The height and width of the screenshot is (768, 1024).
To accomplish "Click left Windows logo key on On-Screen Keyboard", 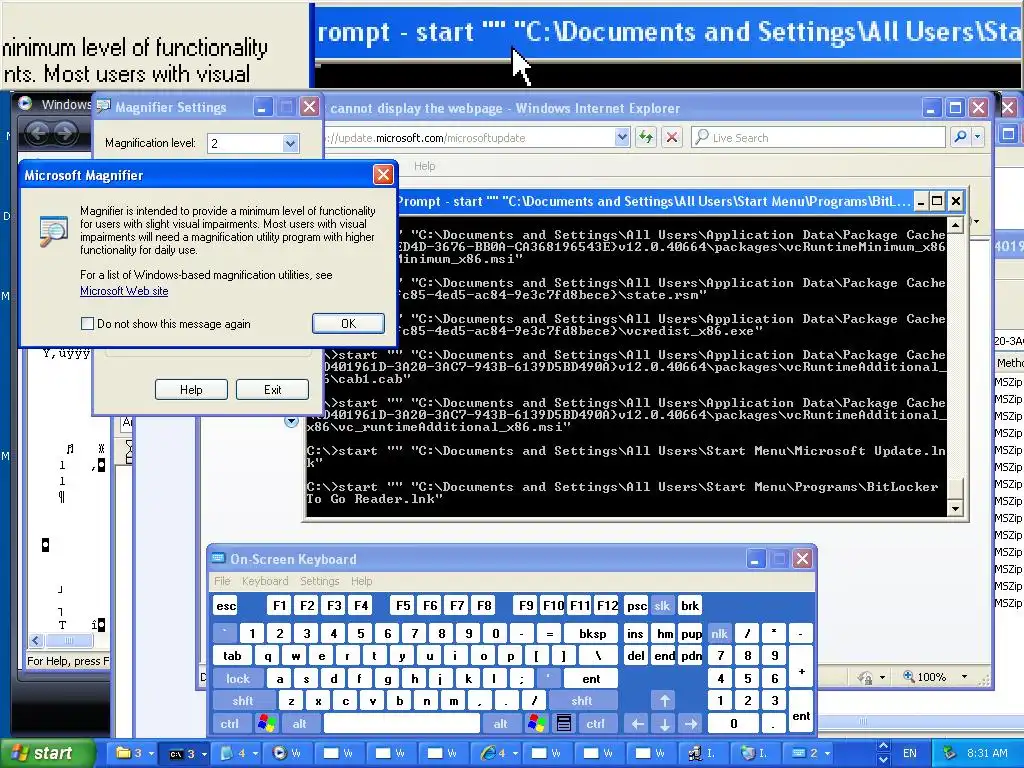I will point(266,724).
